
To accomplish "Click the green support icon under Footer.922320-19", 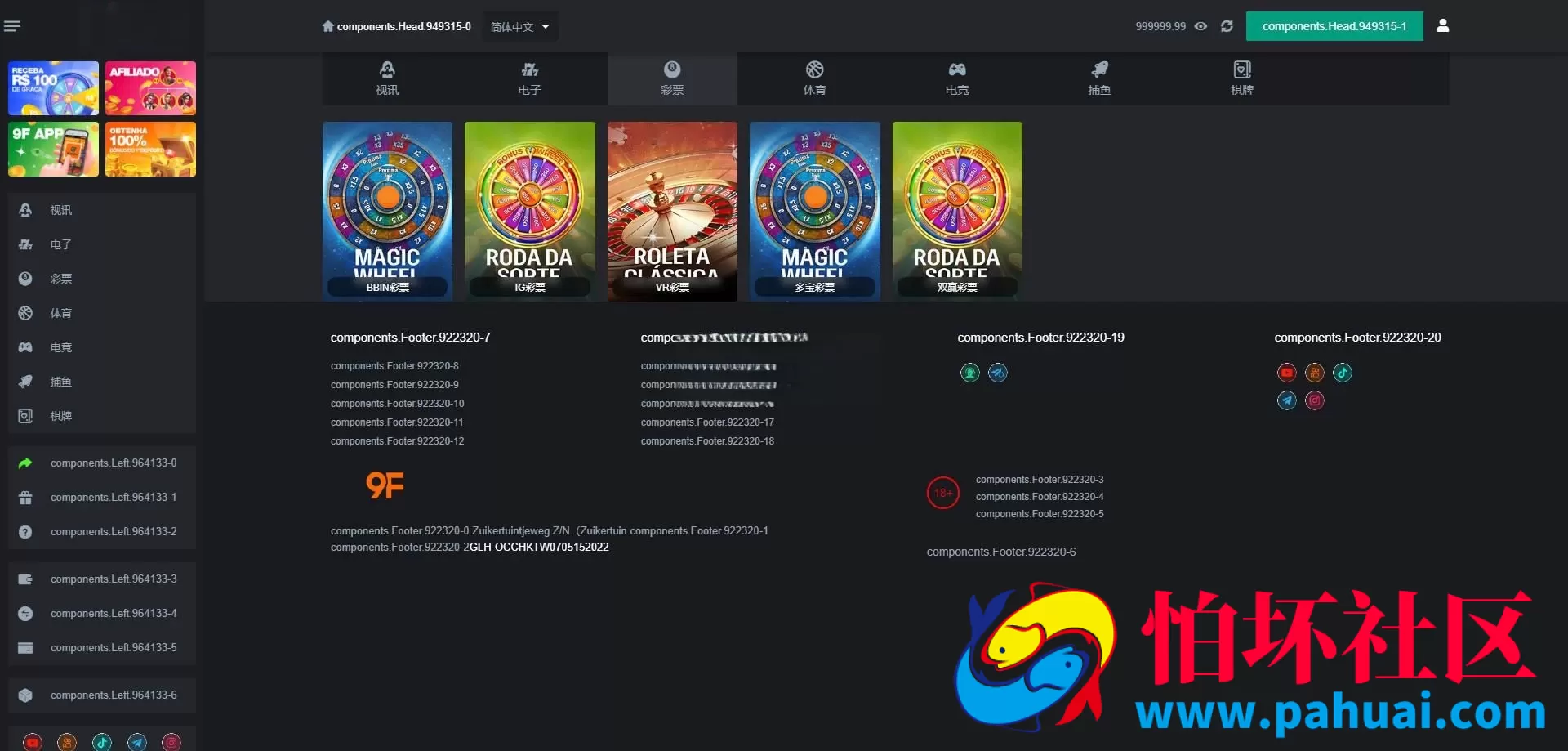I will (x=969, y=373).
